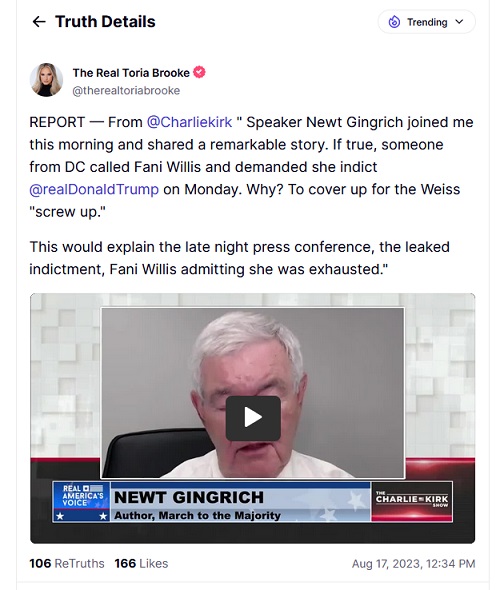The image size is (500, 590).
Task: Play the Newt Gingrich video
Action: [x=253, y=418]
